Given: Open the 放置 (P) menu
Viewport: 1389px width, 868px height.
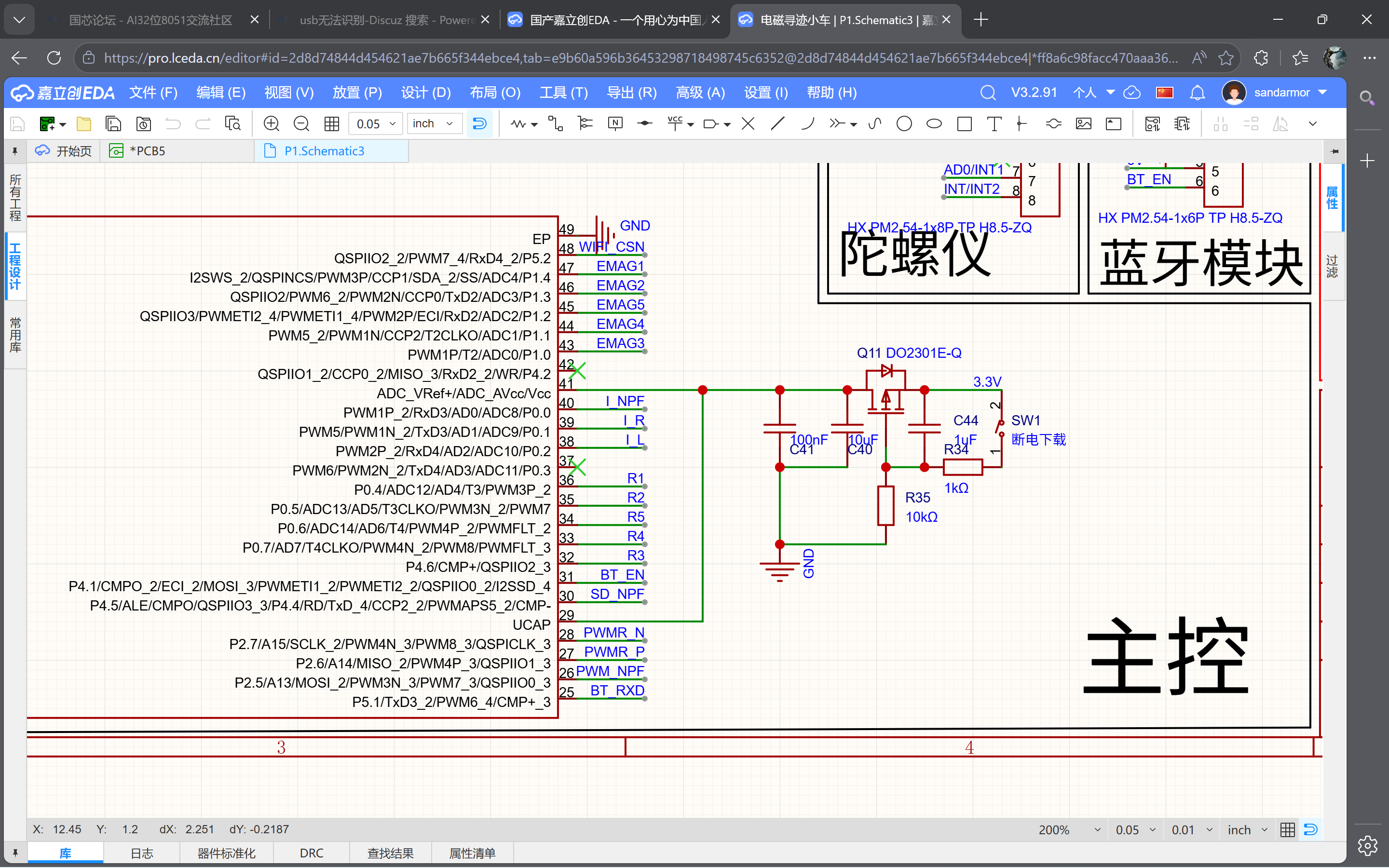Looking at the screenshot, I should (357, 93).
